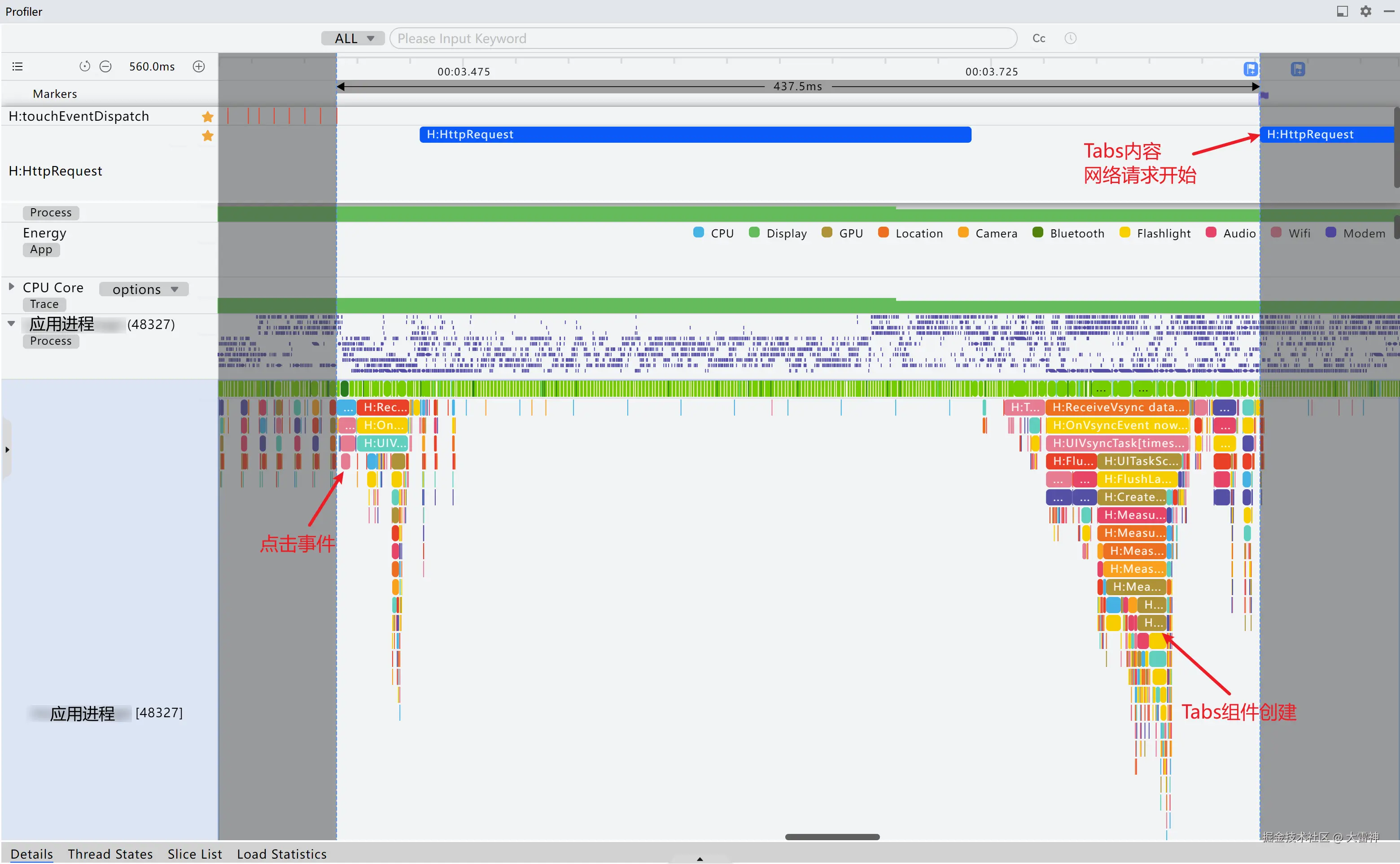
Task: Toggle the H:HttpRequest star favorite
Action: click(x=207, y=136)
